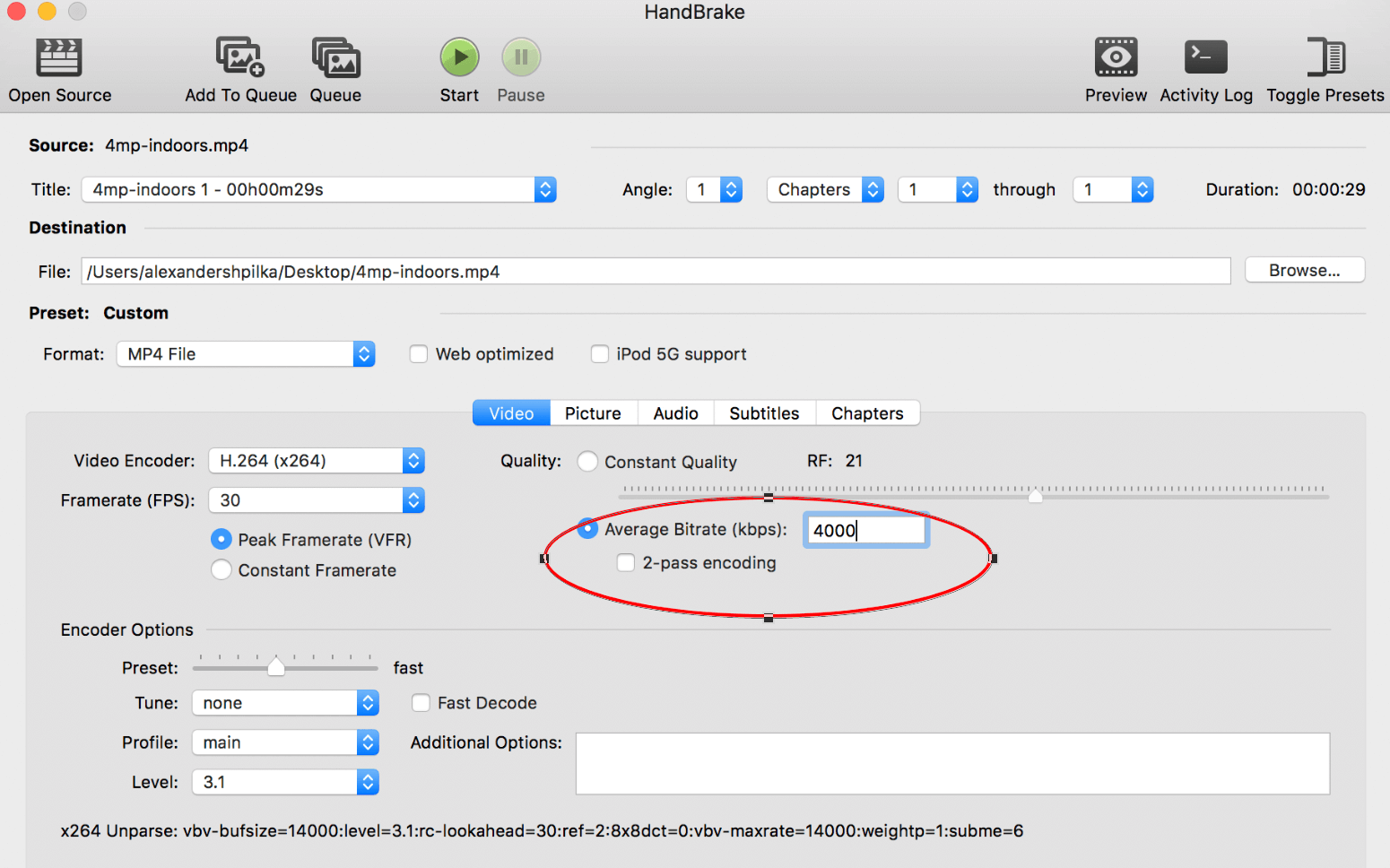Image resolution: width=1390 pixels, height=868 pixels.
Task: Click the Toggle Presets drawer icon
Action: [x=1325, y=57]
